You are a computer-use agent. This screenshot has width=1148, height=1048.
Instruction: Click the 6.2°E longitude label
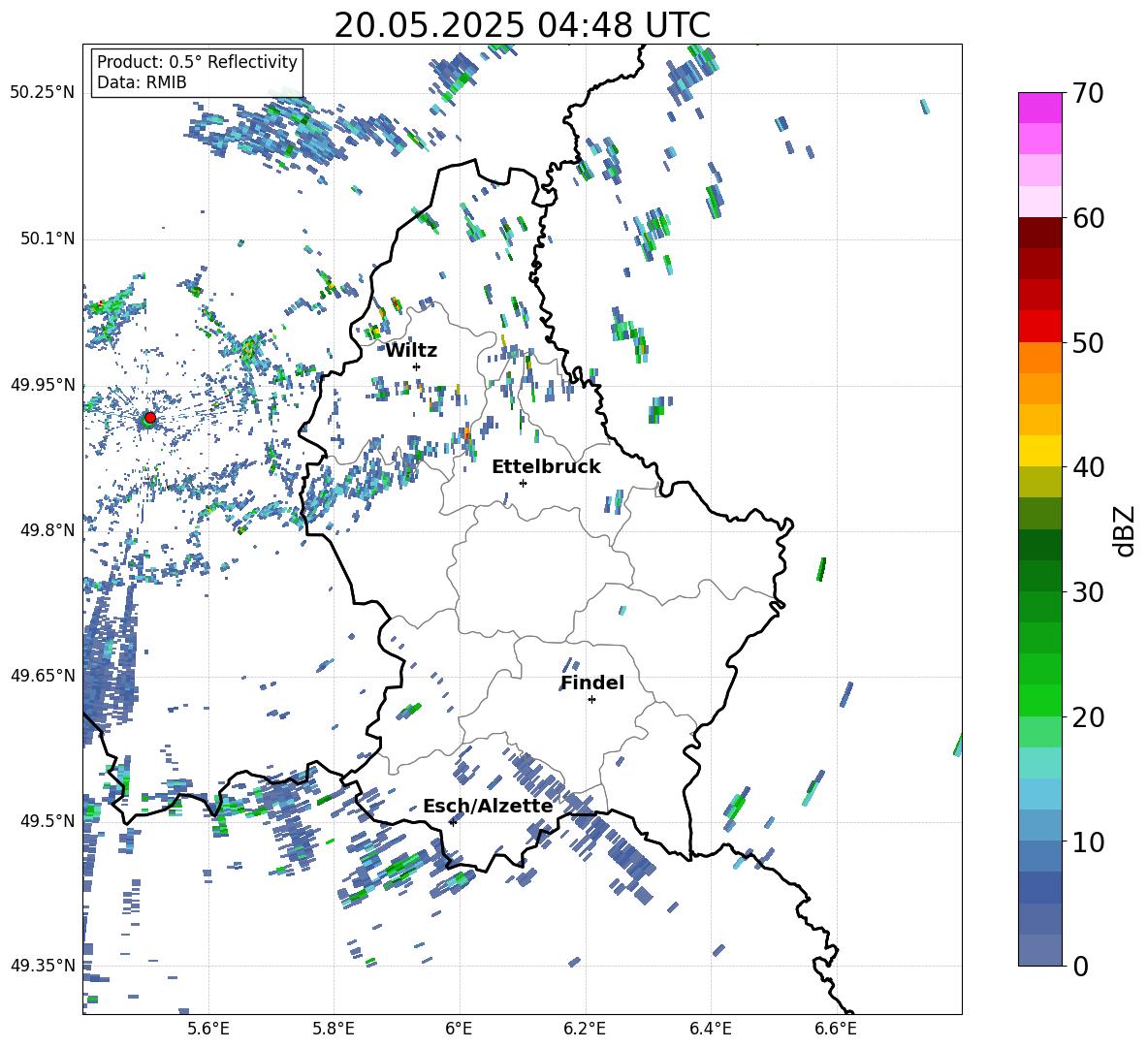point(585,1029)
